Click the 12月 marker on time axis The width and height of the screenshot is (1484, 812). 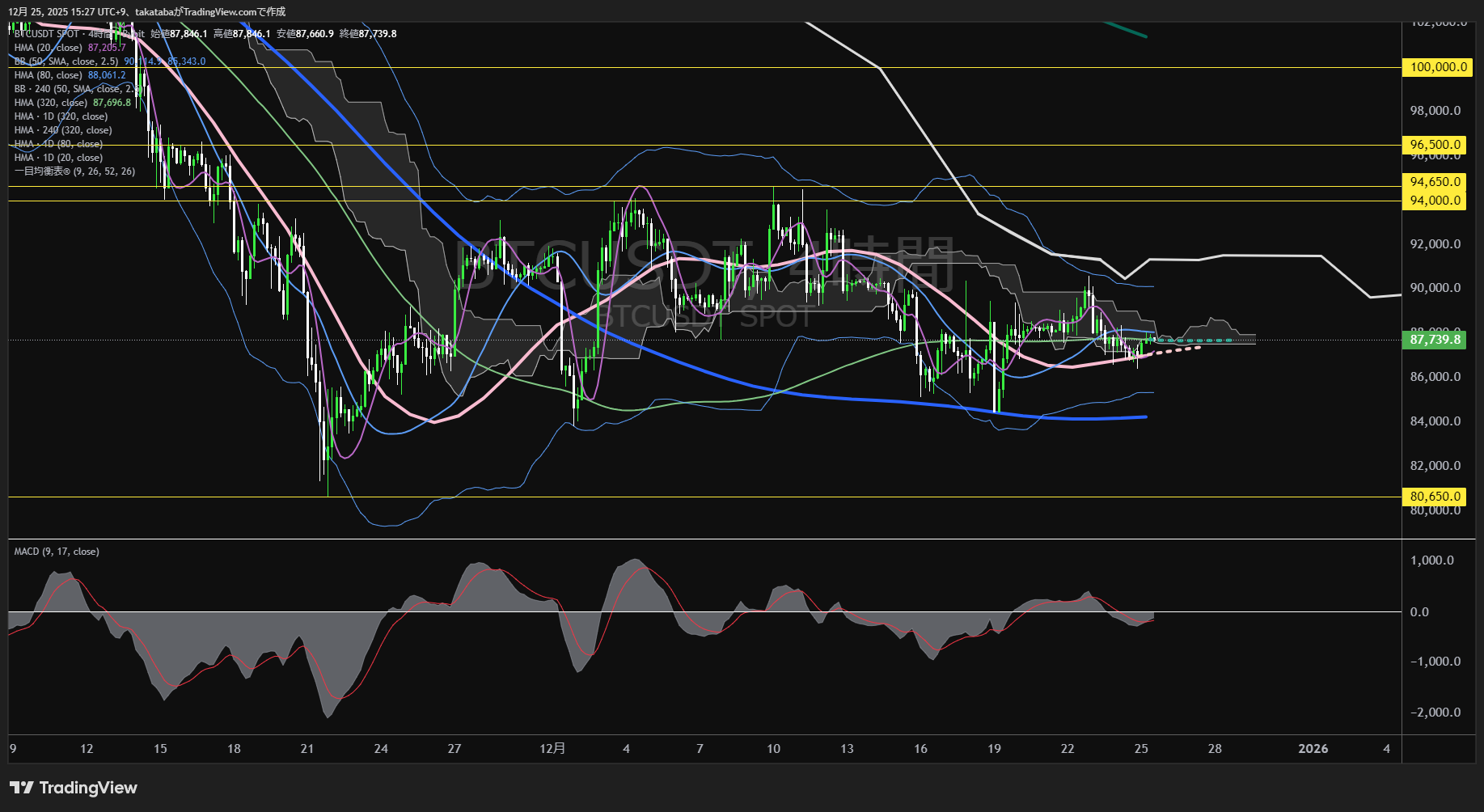point(552,749)
